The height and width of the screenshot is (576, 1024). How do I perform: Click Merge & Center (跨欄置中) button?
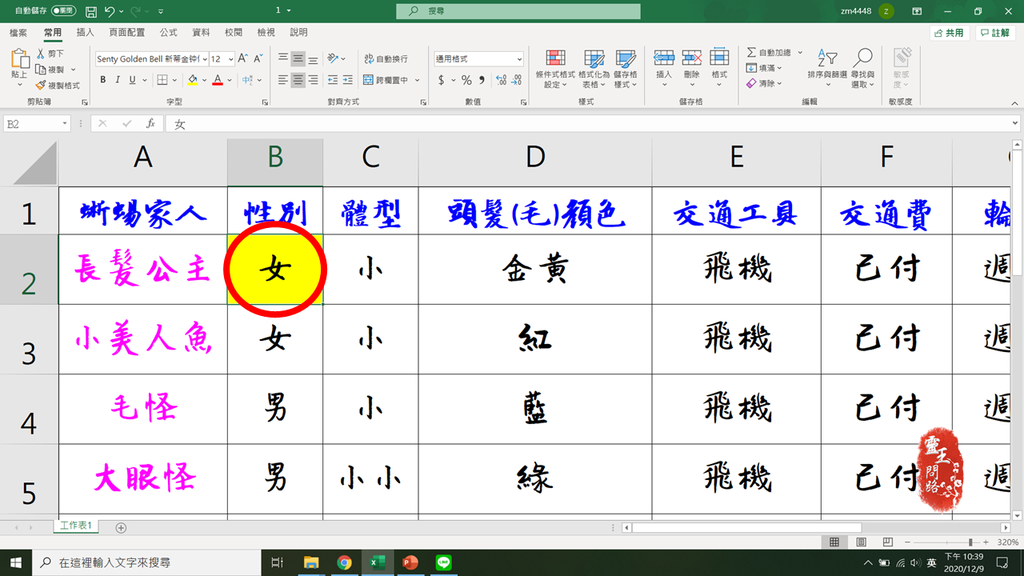coord(386,80)
